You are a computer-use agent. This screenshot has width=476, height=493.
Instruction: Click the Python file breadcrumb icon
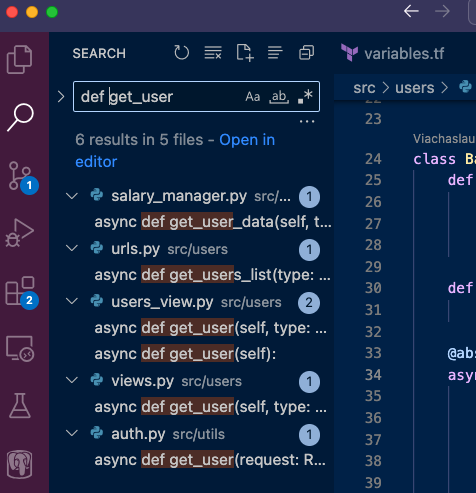pos(465,87)
